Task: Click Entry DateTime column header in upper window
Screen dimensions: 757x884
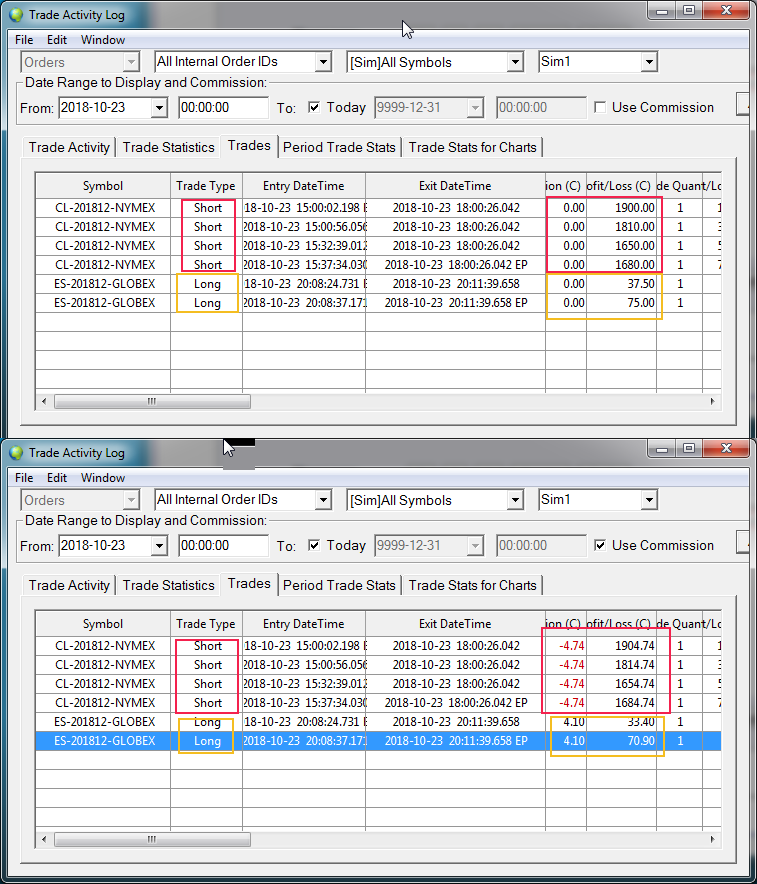Action: 304,186
